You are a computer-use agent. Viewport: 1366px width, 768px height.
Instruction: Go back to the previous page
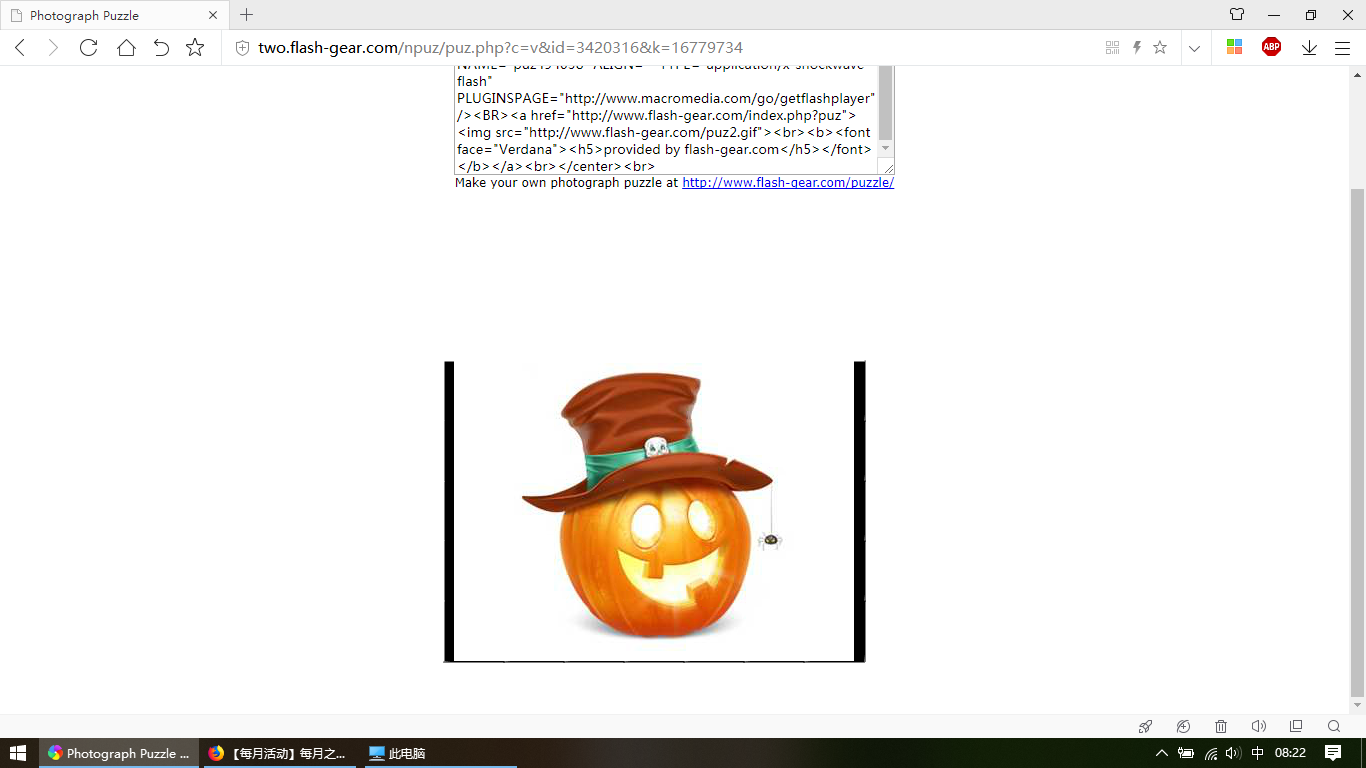(19, 47)
